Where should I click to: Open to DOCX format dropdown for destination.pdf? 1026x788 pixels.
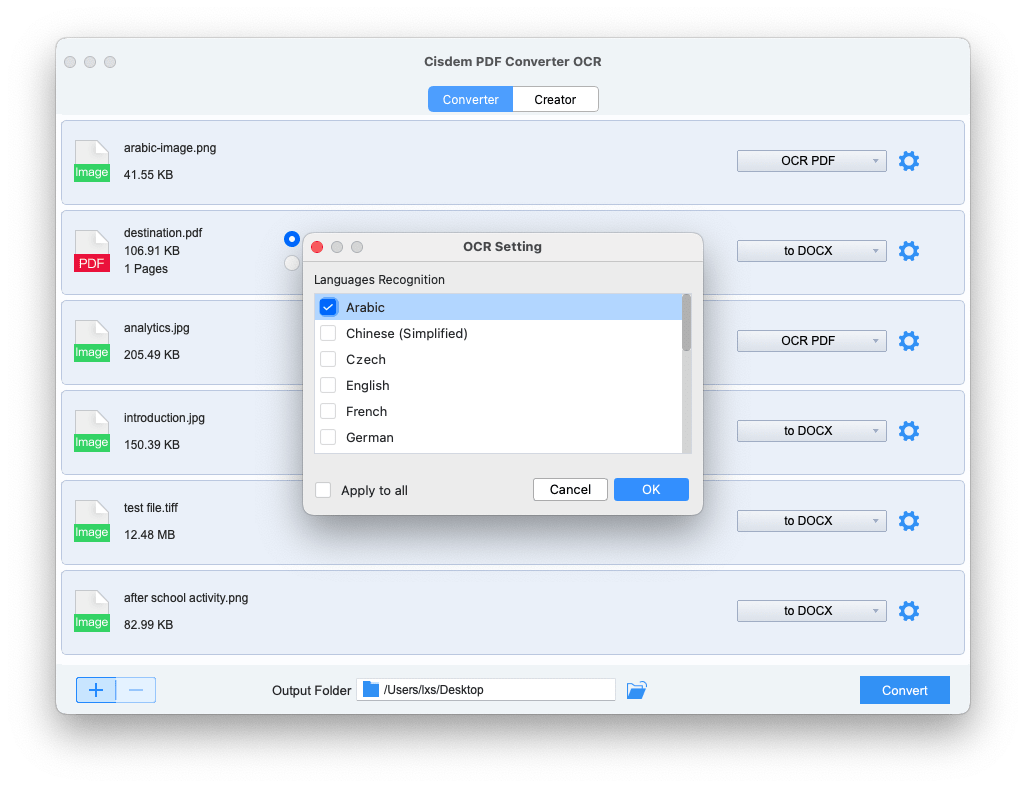tap(811, 251)
